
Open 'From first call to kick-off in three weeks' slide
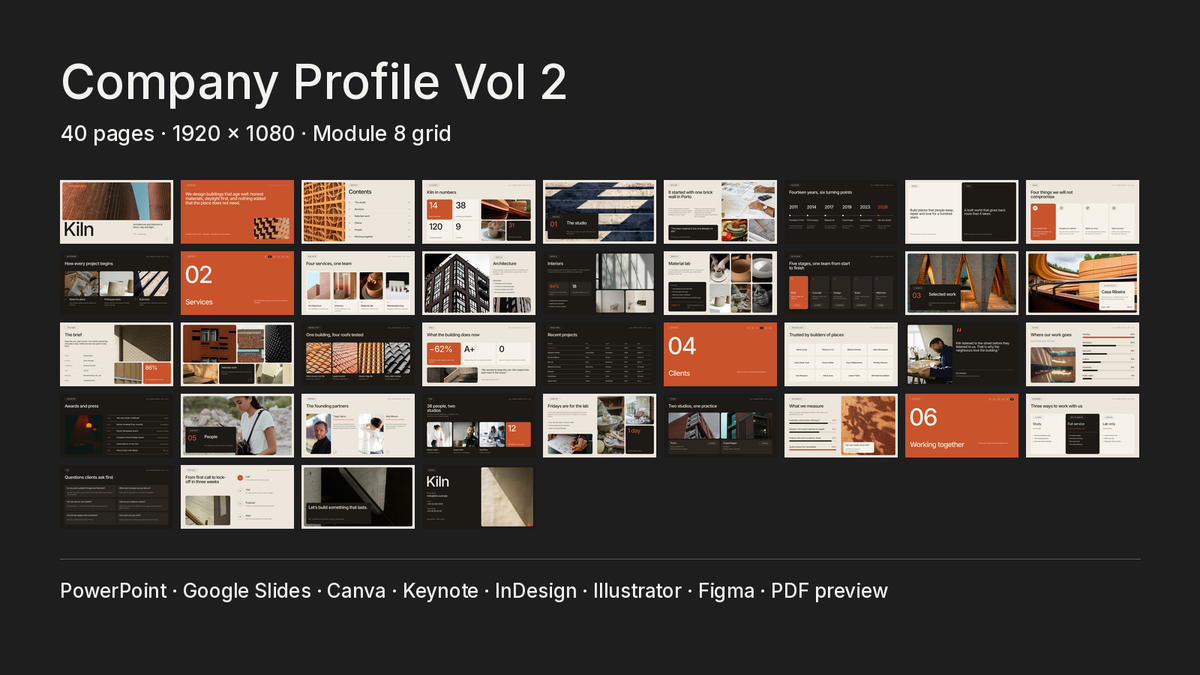237,497
